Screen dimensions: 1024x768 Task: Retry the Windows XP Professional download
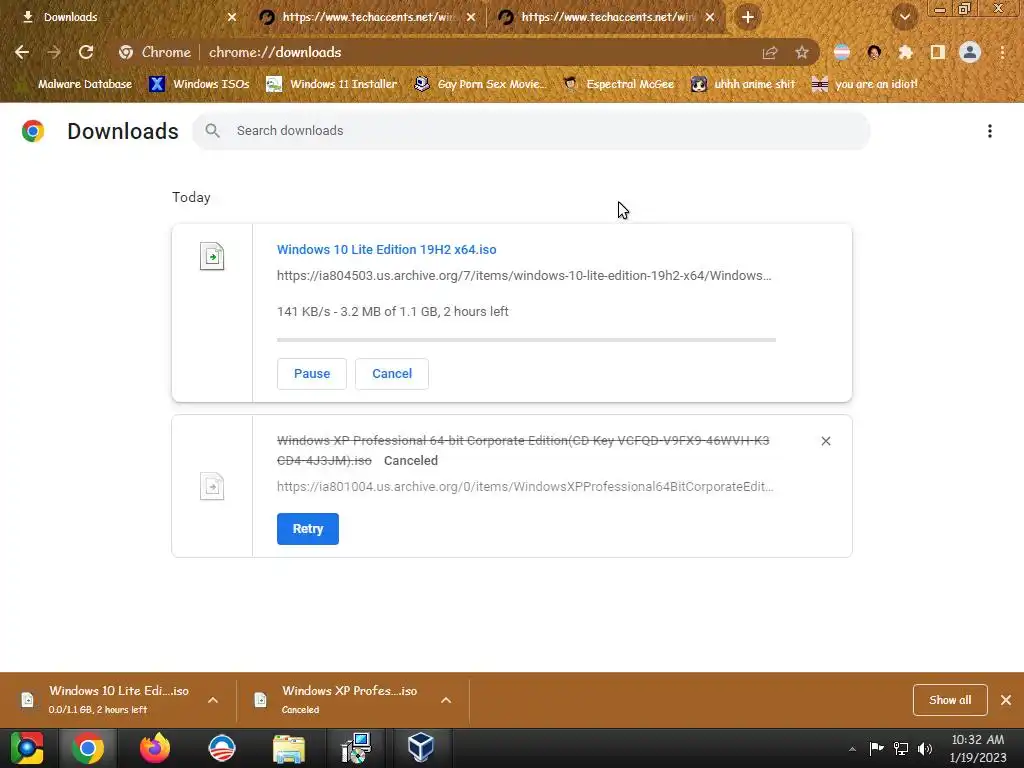click(308, 529)
